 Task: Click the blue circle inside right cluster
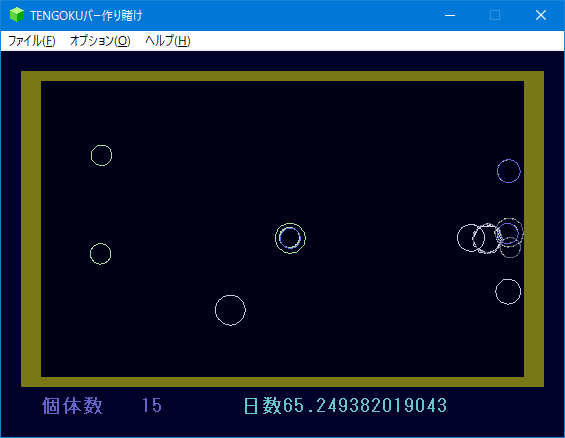click(507, 233)
